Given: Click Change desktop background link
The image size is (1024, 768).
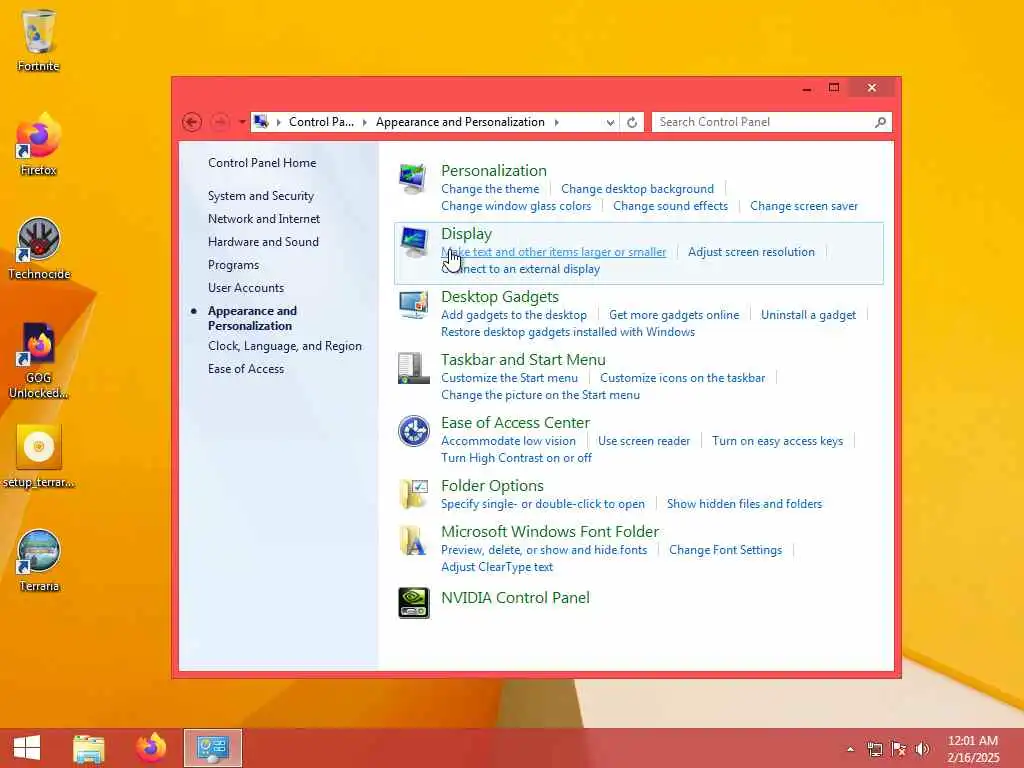Looking at the screenshot, I should tap(637, 189).
